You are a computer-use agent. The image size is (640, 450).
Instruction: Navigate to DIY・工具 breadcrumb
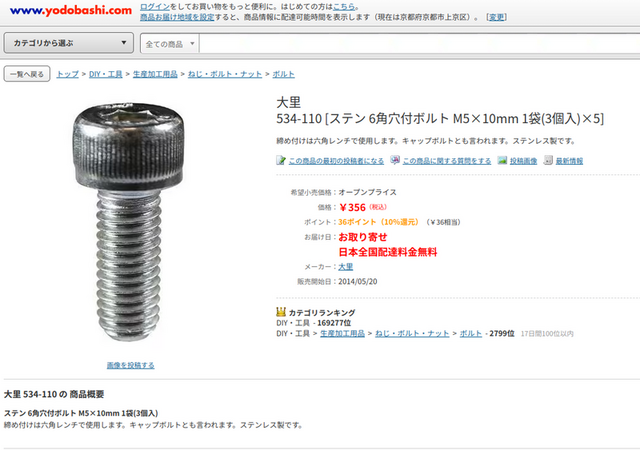(106, 74)
